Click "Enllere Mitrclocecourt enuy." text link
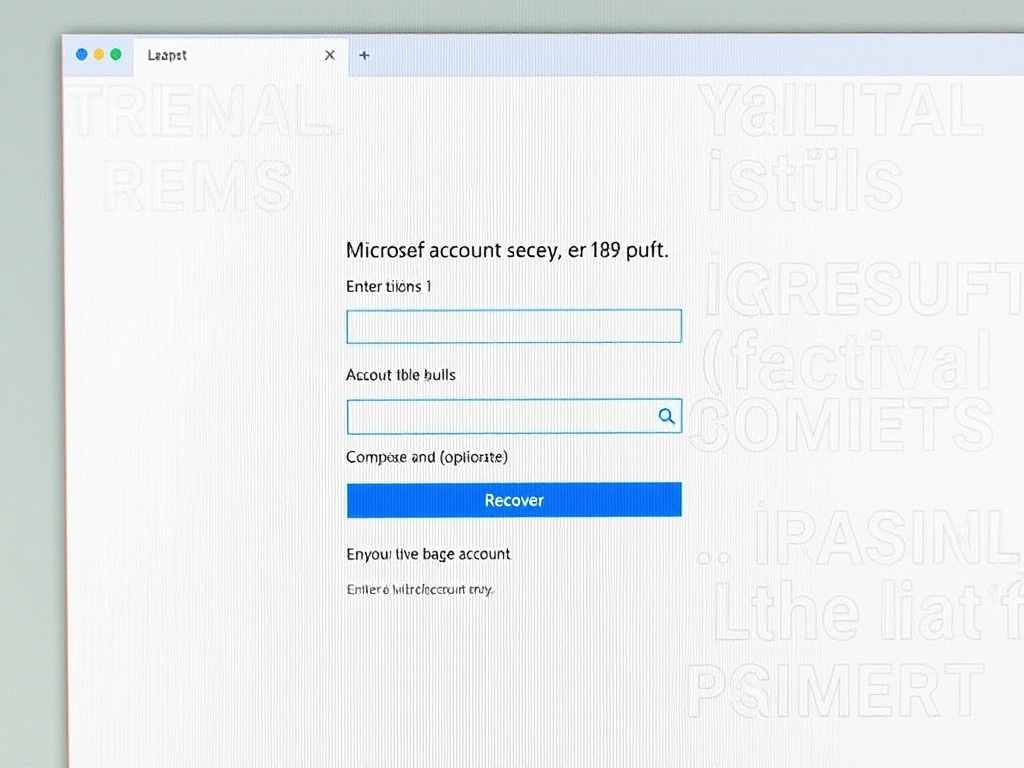 [x=419, y=589]
